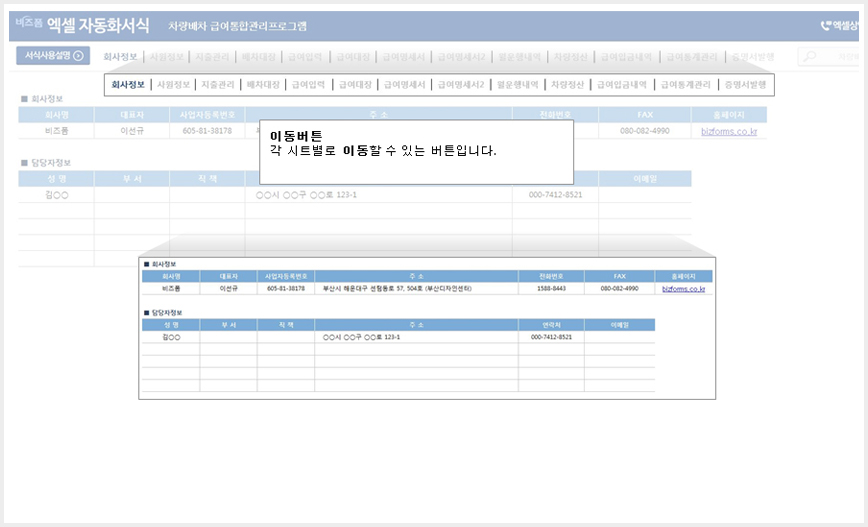Go to 배차대장 in the enlarged navigation bar

point(263,85)
